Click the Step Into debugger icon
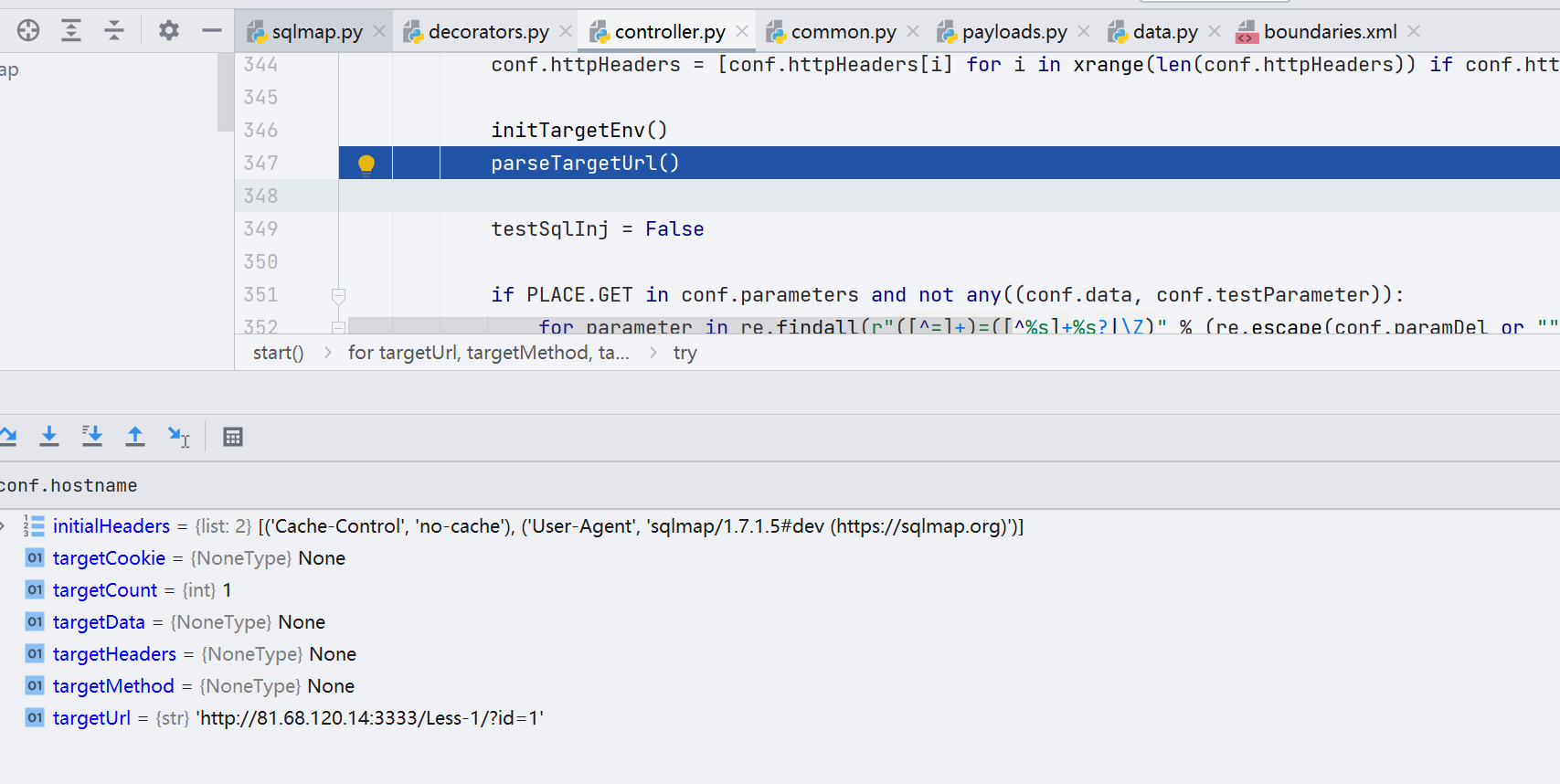The height and width of the screenshot is (784, 1560). pos(49,437)
